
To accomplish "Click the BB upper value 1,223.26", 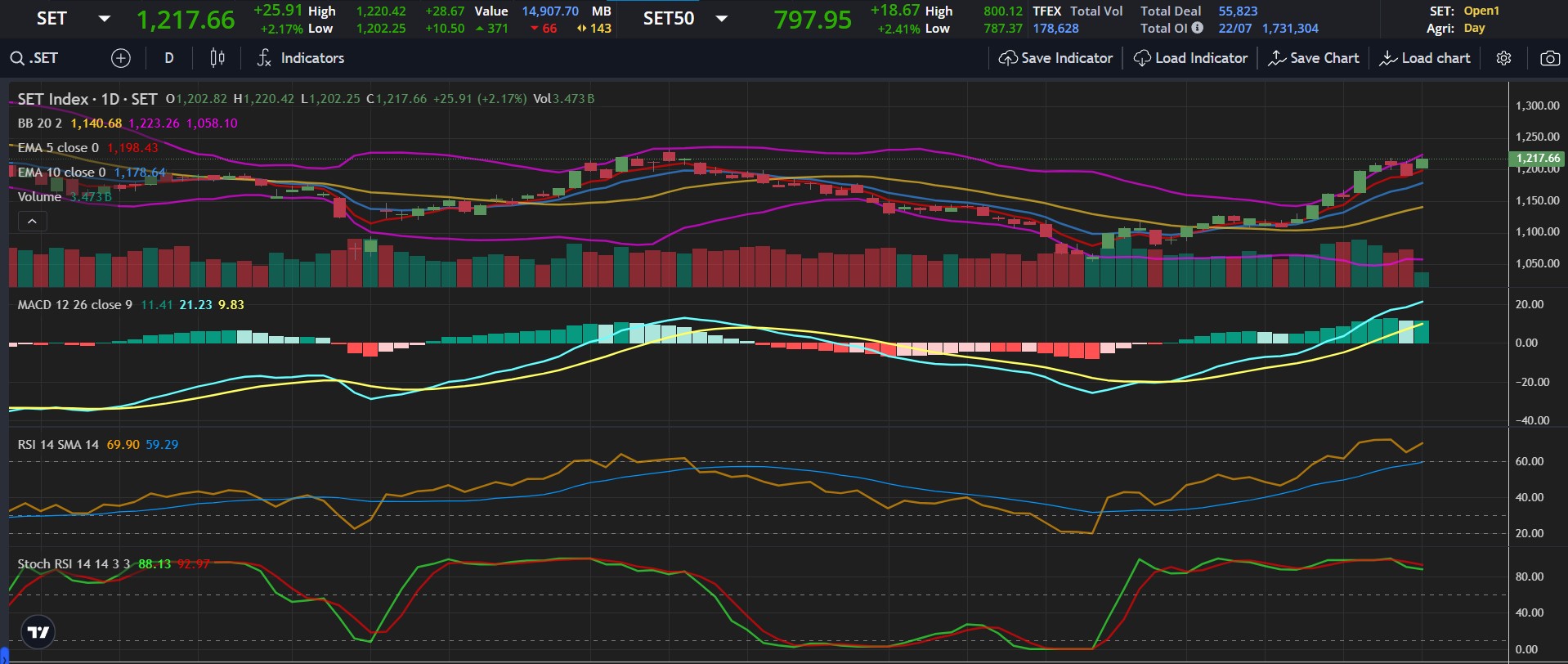I will pos(154,123).
